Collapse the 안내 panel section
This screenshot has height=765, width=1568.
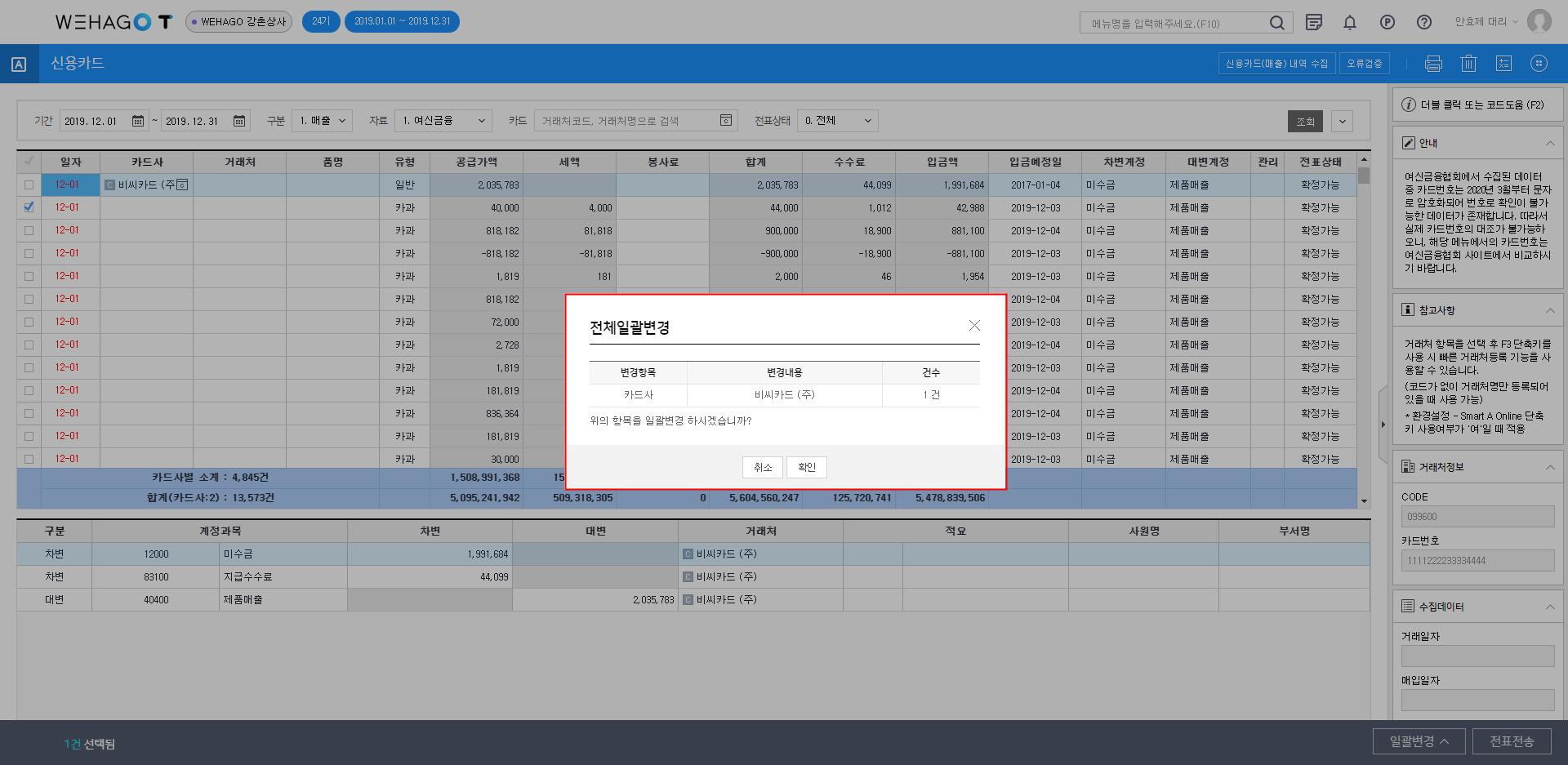[1549, 144]
